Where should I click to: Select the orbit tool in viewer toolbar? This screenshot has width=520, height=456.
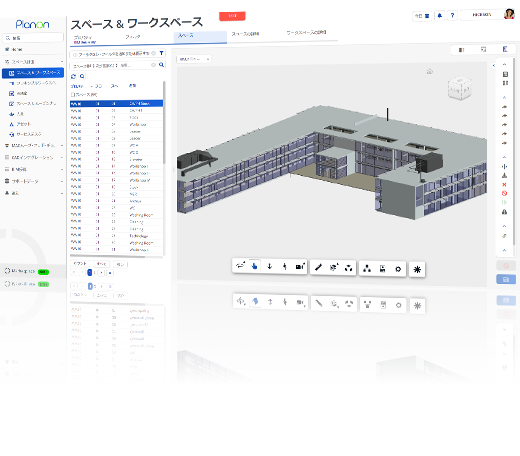click(240, 266)
